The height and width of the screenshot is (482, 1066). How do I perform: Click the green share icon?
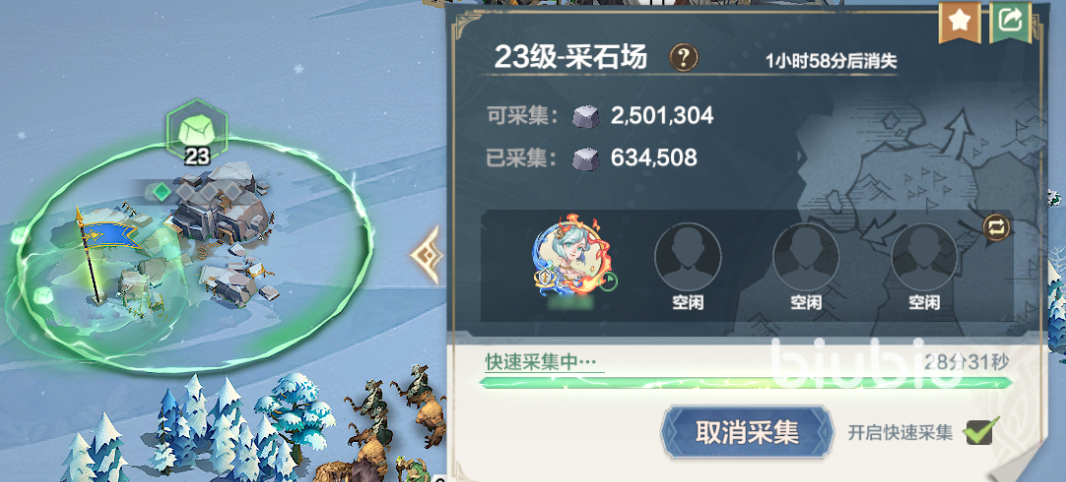click(x=1010, y=21)
